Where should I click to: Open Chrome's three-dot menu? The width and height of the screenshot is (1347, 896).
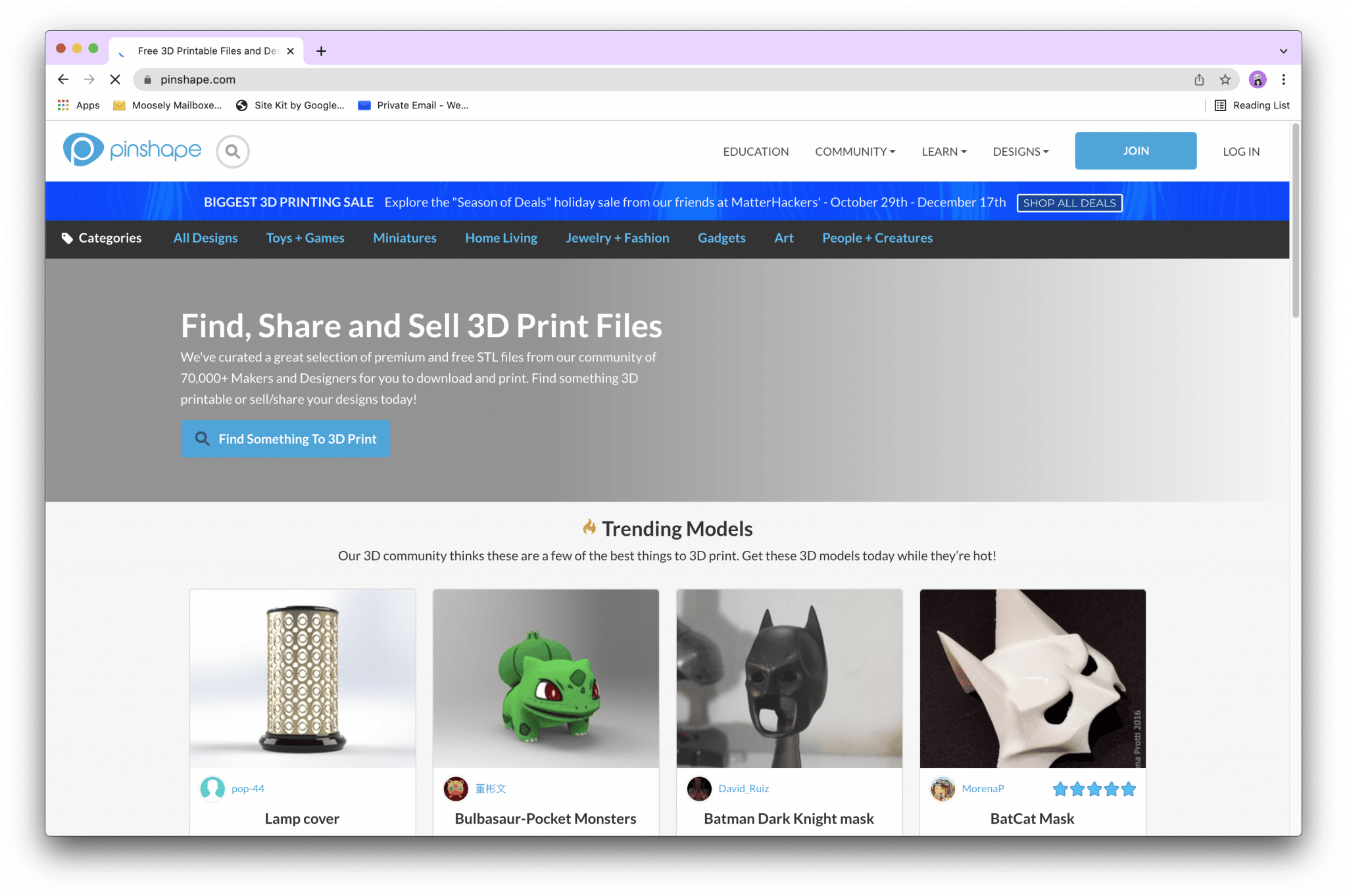pyautogui.click(x=1283, y=80)
